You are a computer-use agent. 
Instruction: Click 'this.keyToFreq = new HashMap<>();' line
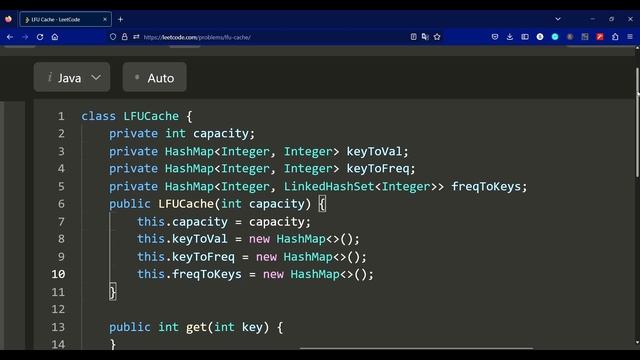click(x=252, y=257)
